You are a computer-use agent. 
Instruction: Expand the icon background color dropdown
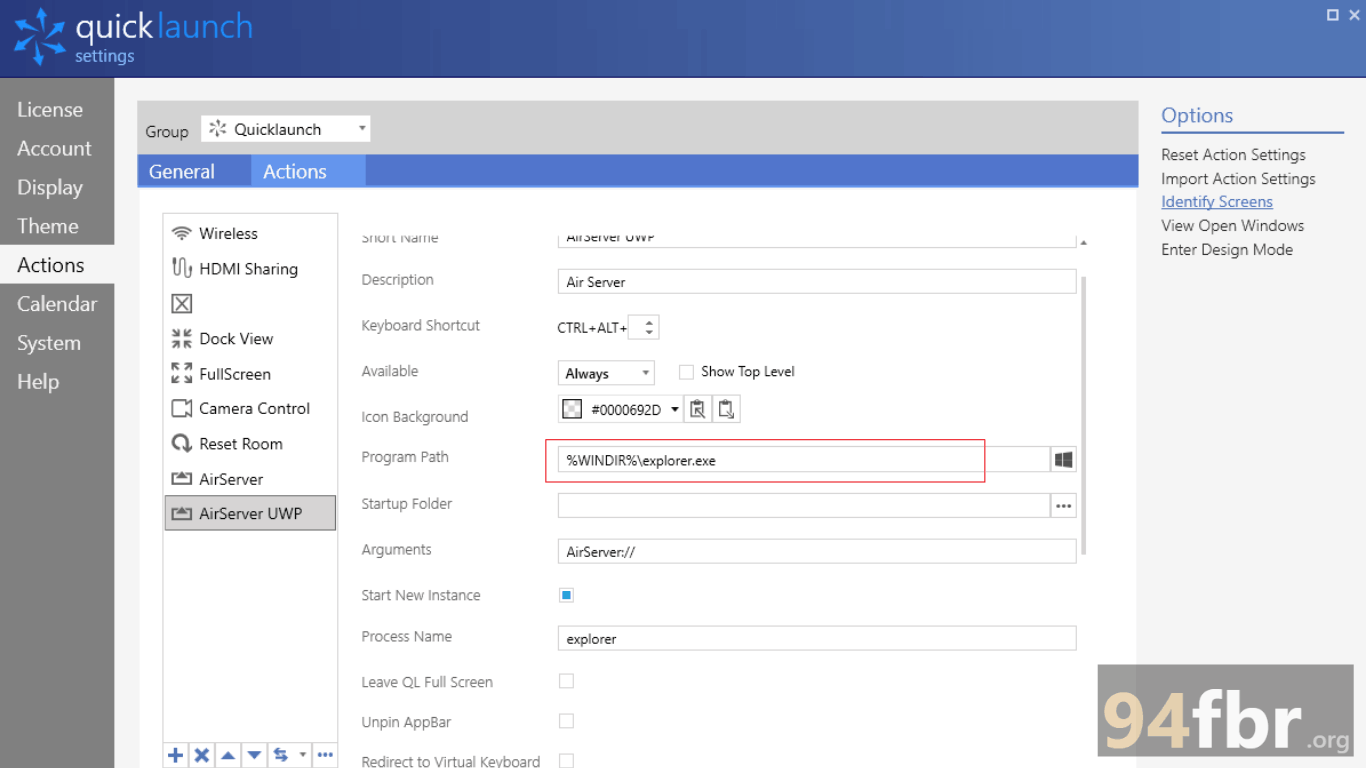(675, 409)
